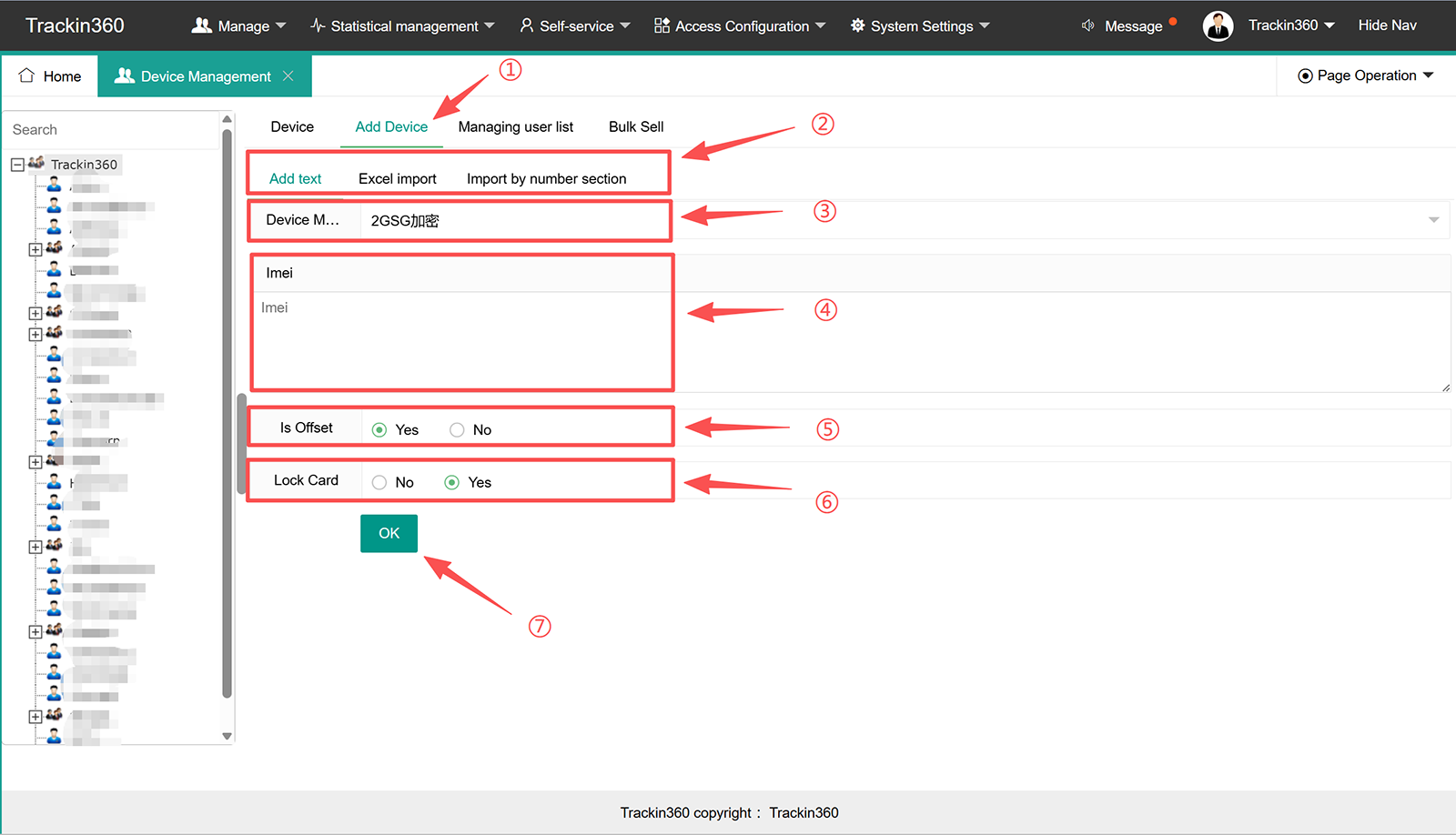This screenshot has height=835, width=1456.
Task: Click the OK button
Action: coord(389,533)
